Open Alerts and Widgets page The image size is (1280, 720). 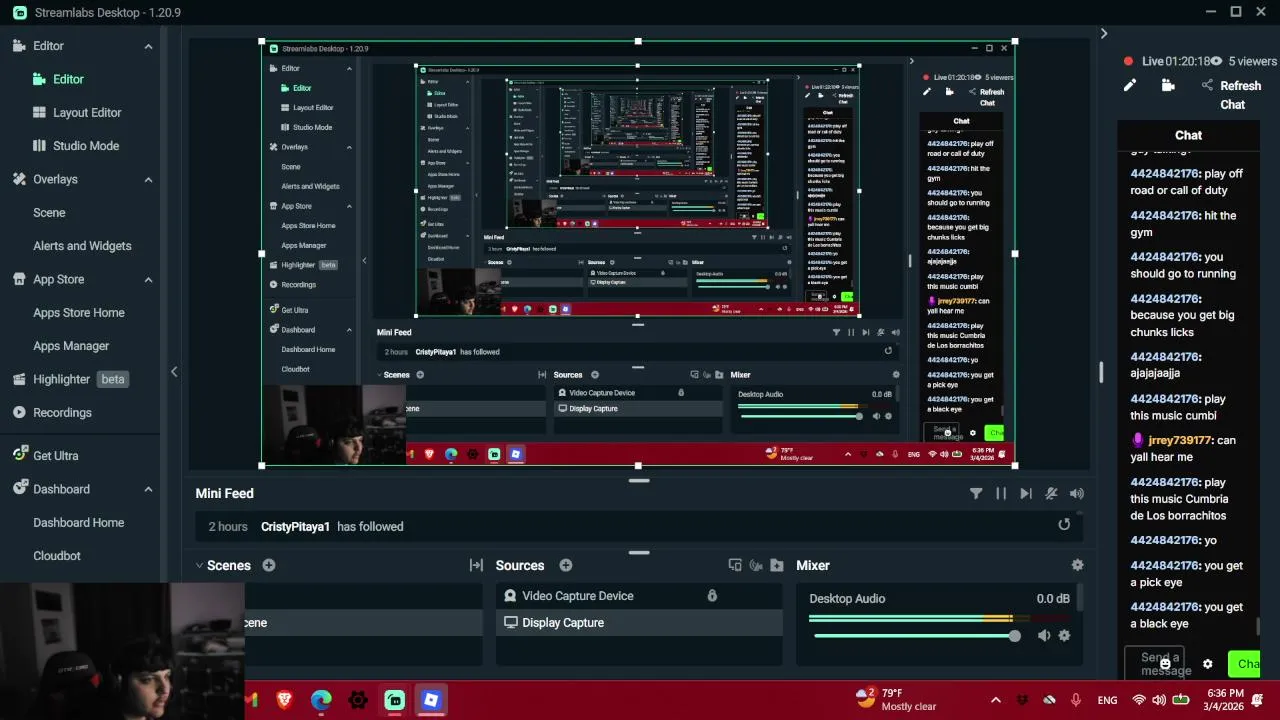click(x=82, y=245)
